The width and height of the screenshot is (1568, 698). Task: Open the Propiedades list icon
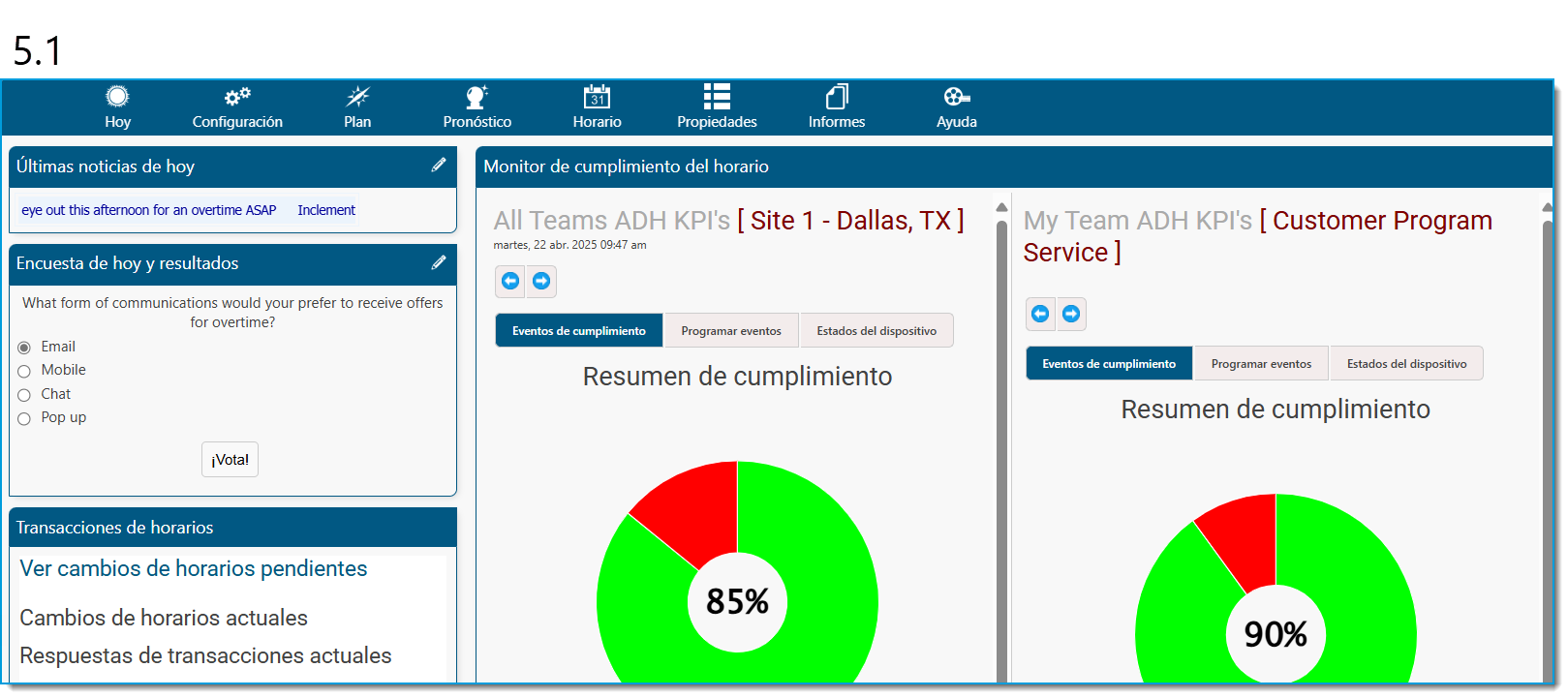tap(717, 97)
